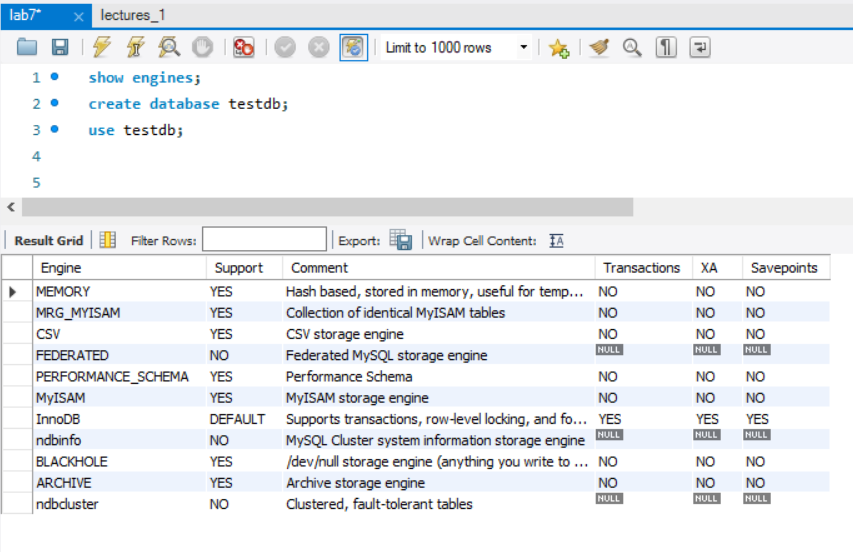Sort by Comment column header
Image resolution: width=853 pixels, height=552 pixels.
[438, 268]
